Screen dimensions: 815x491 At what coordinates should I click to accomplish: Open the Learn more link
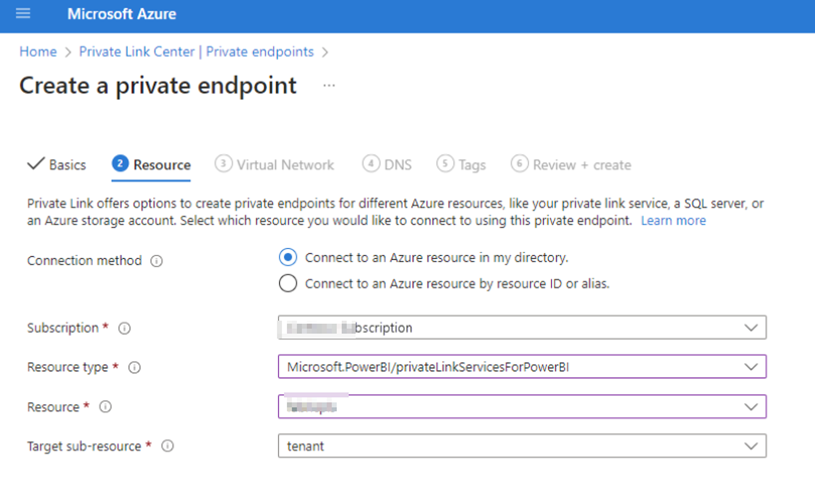click(673, 221)
